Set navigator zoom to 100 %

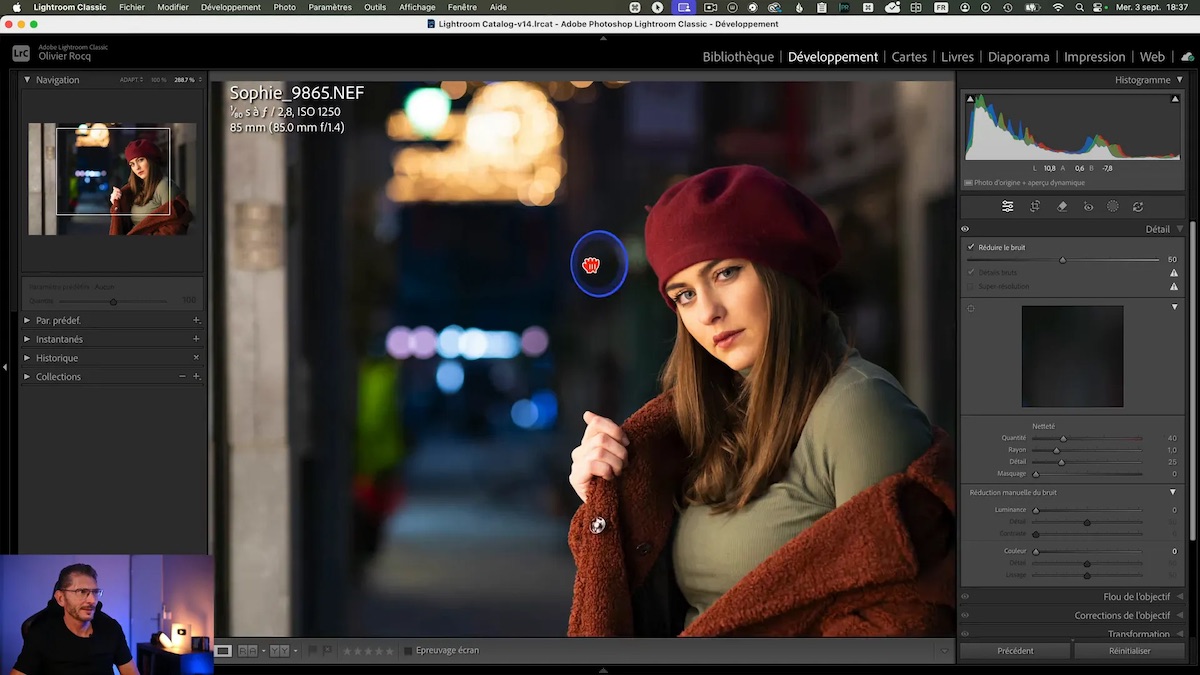[158, 80]
